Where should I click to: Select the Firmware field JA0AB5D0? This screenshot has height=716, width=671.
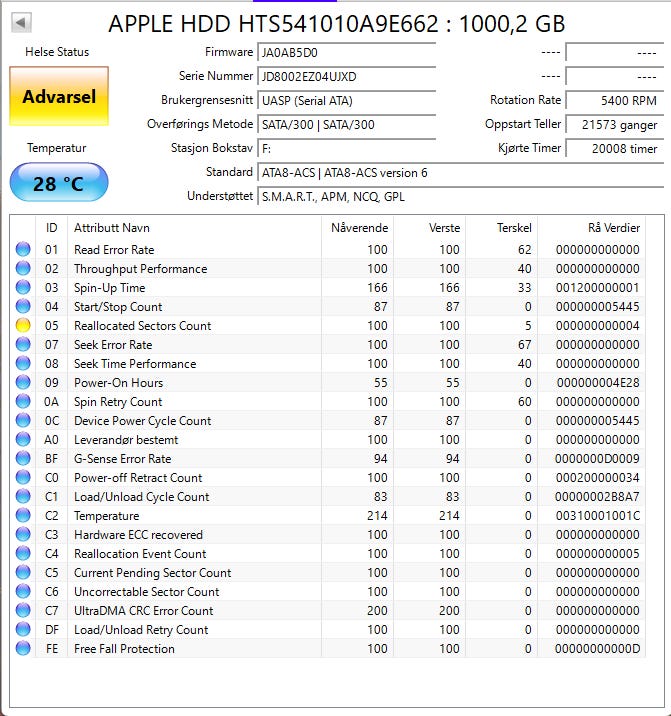(347, 53)
